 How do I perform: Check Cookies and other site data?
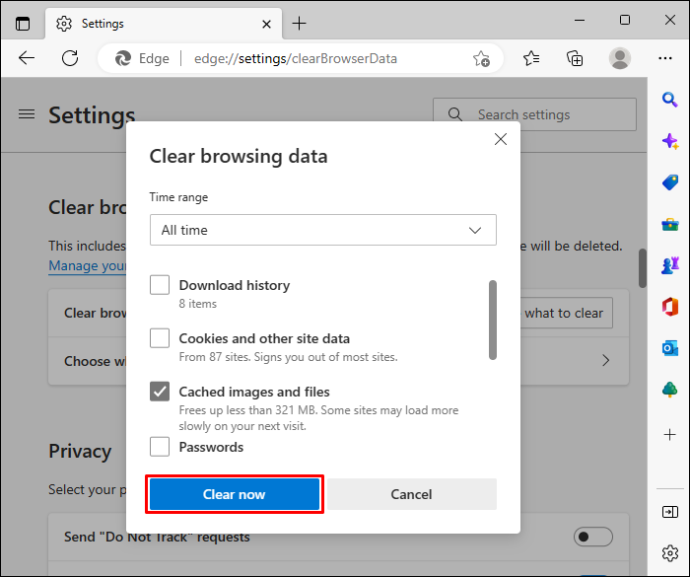click(x=159, y=338)
